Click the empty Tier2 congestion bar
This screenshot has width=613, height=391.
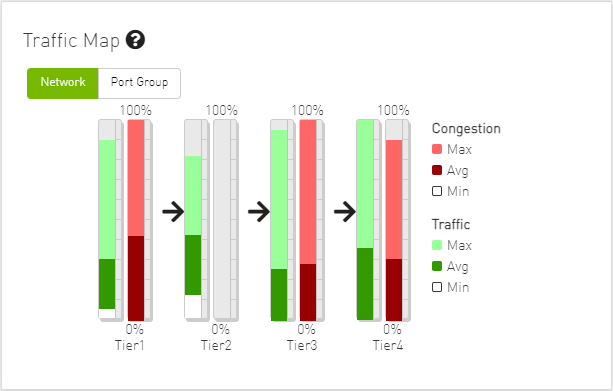pyautogui.click(x=222, y=221)
